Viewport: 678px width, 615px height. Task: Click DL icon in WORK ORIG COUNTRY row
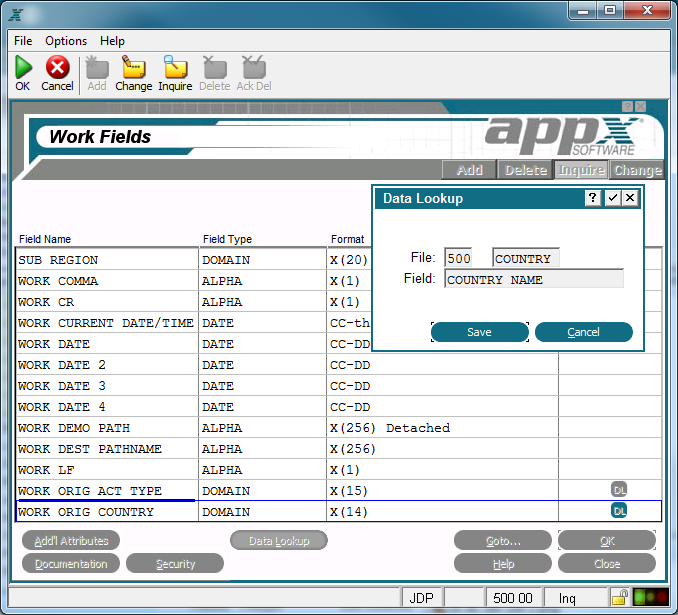coord(619,510)
